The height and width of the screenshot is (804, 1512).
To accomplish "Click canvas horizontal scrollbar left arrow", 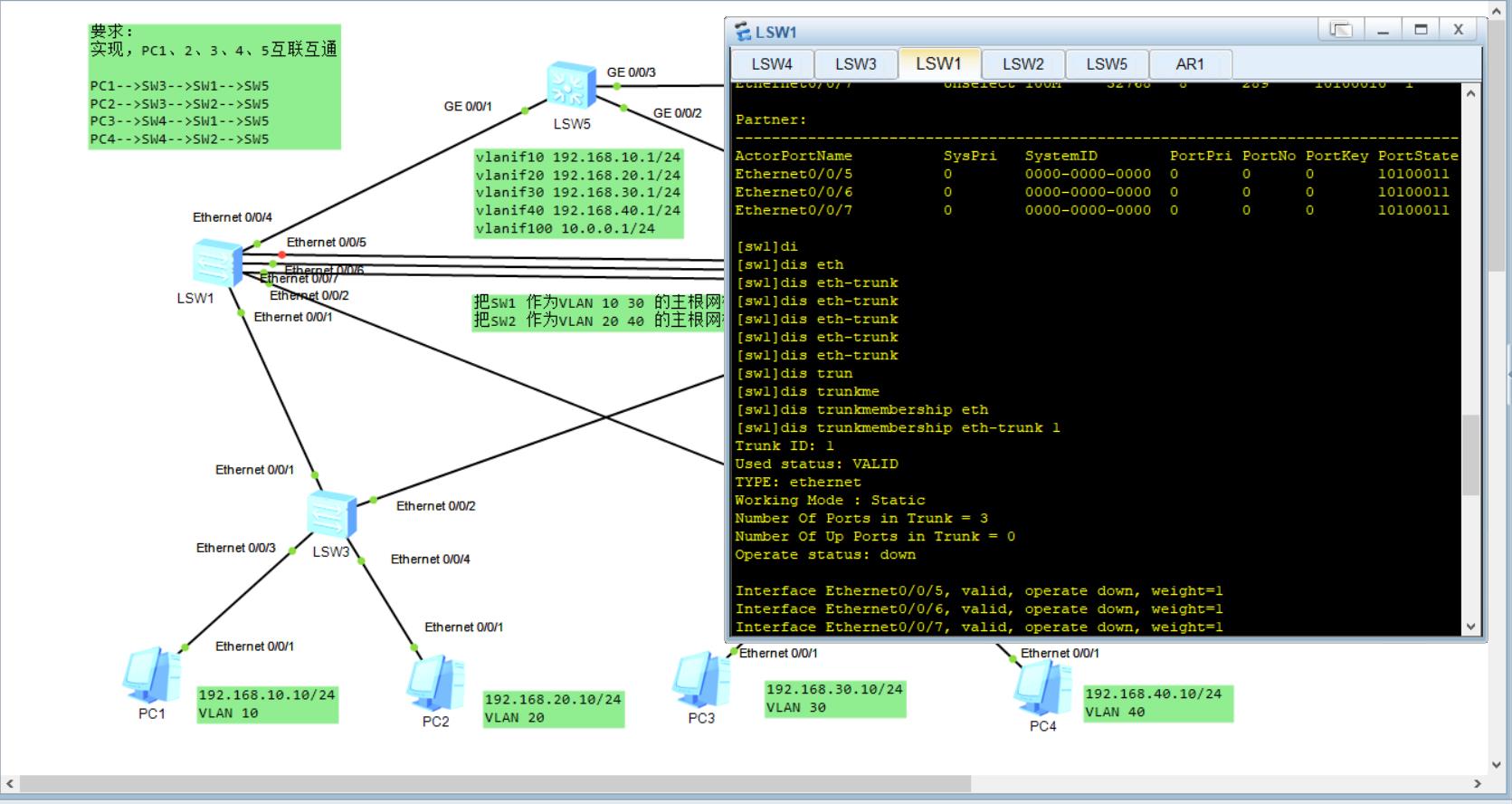I will tap(10, 784).
